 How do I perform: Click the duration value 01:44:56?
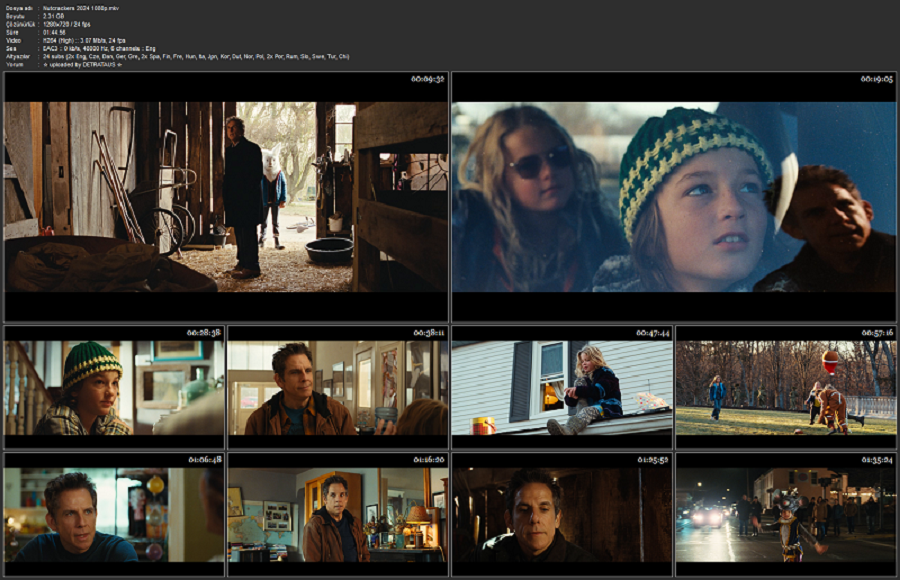[x=55, y=32]
